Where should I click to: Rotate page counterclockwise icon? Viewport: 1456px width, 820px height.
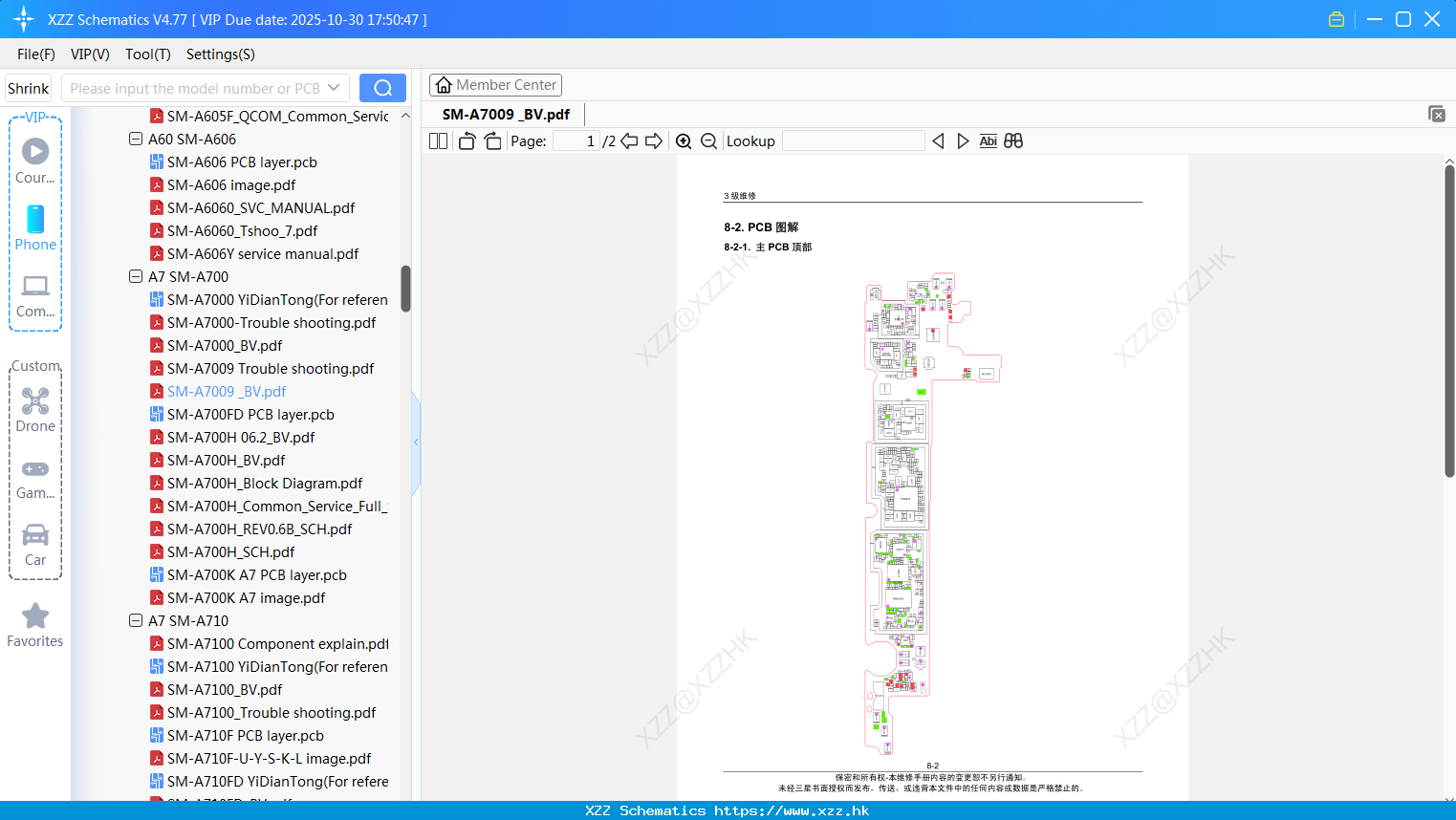(x=467, y=140)
